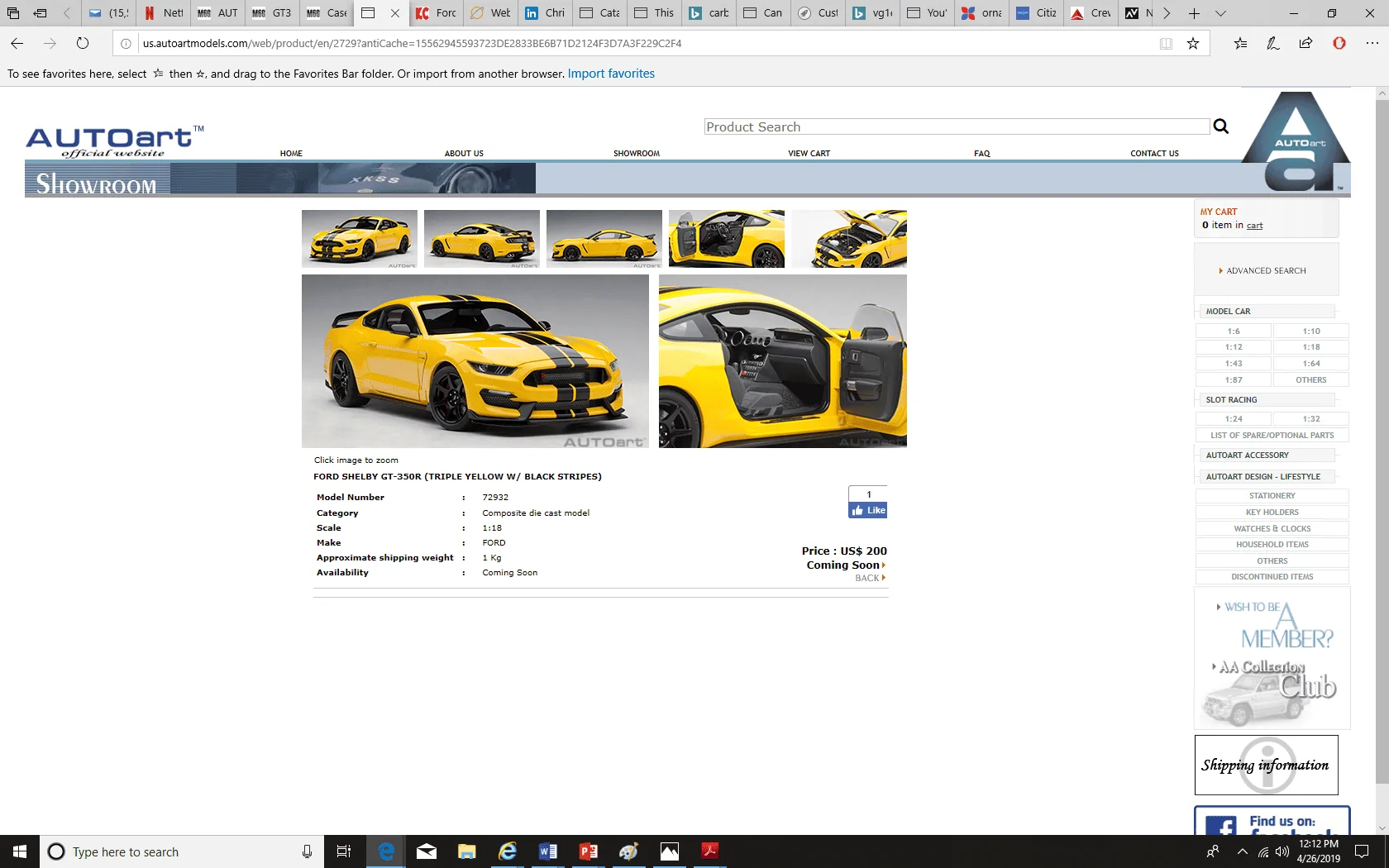Click the Product Search input field

(957, 126)
